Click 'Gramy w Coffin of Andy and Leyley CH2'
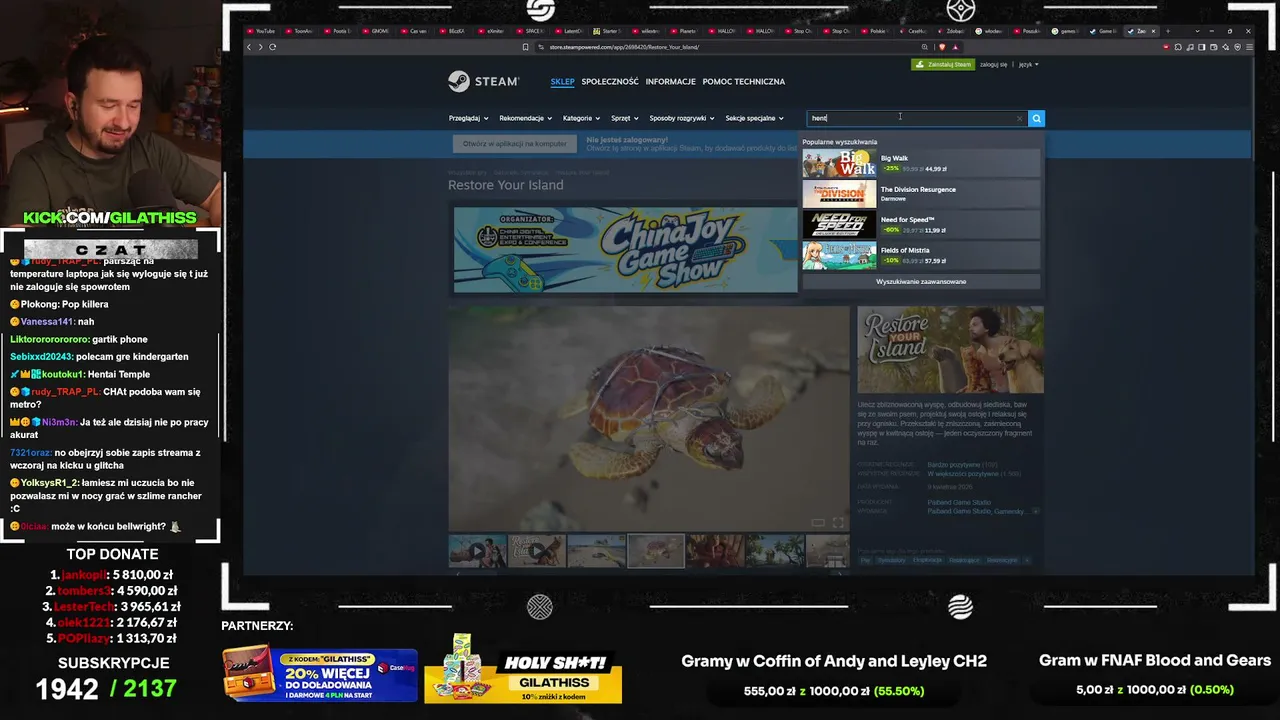Image resolution: width=1280 pixels, height=720 pixels. (x=834, y=661)
